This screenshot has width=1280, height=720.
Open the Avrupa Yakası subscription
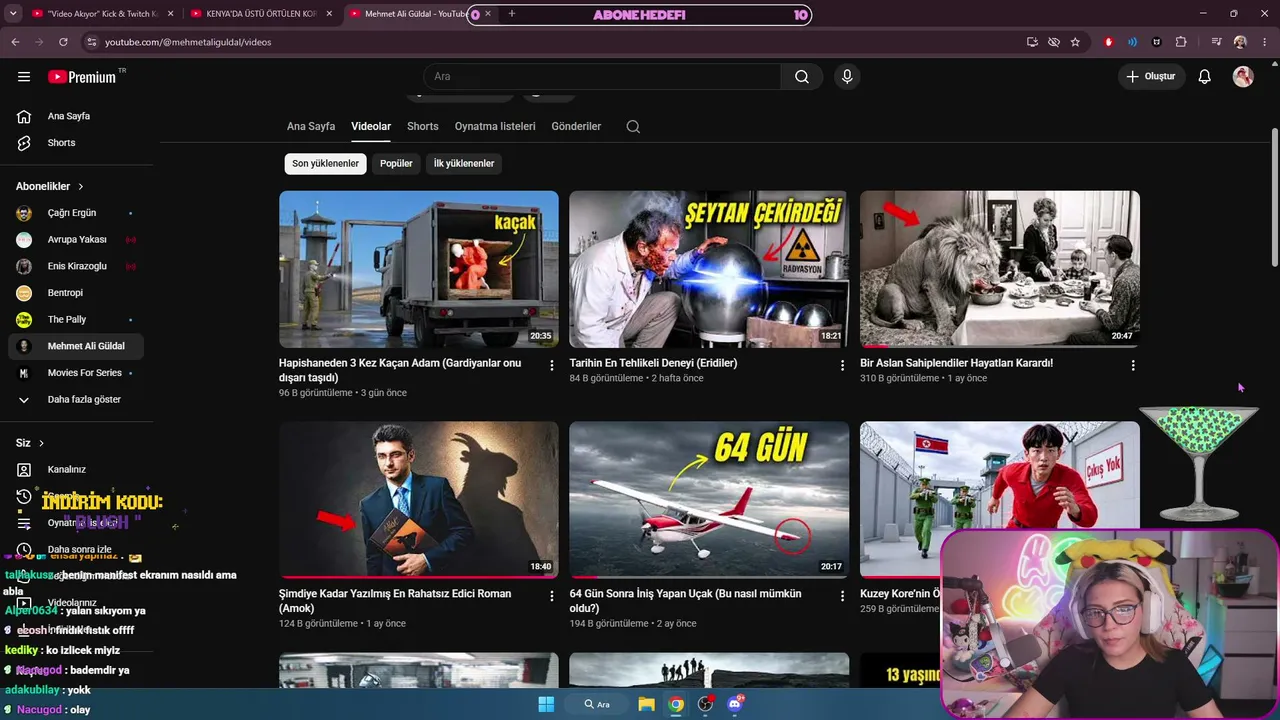coord(77,240)
